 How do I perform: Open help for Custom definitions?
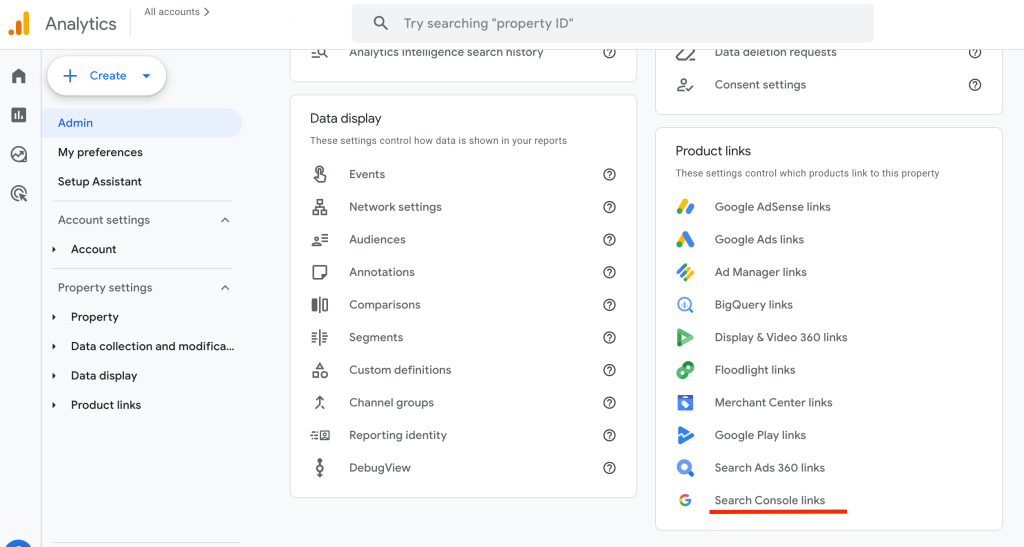tap(609, 370)
